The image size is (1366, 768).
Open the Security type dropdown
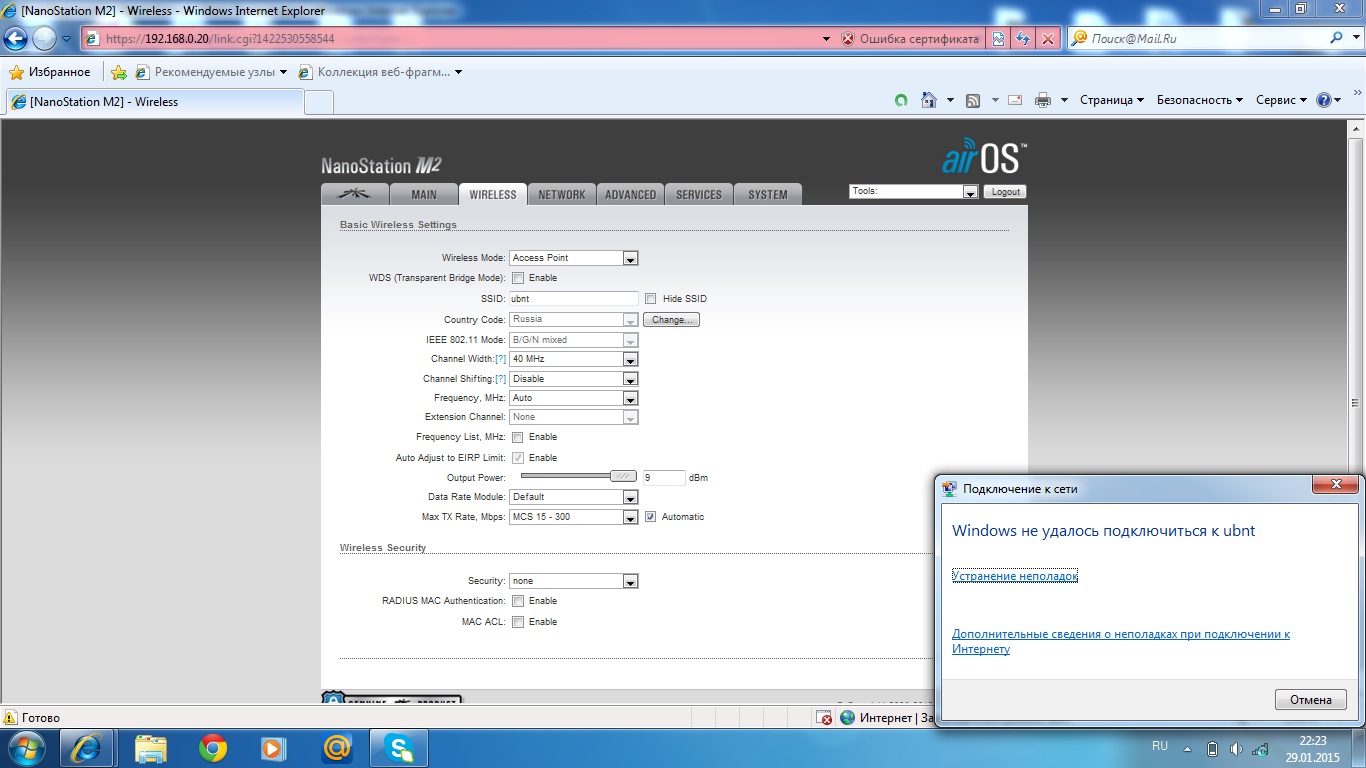pyautogui.click(x=574, y=581)
